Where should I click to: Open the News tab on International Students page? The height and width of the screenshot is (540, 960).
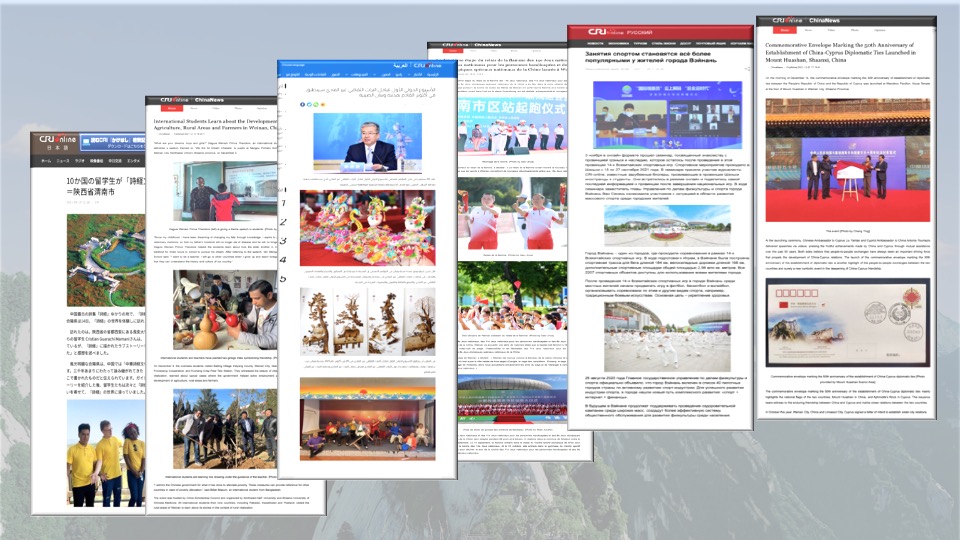(193, 108)
